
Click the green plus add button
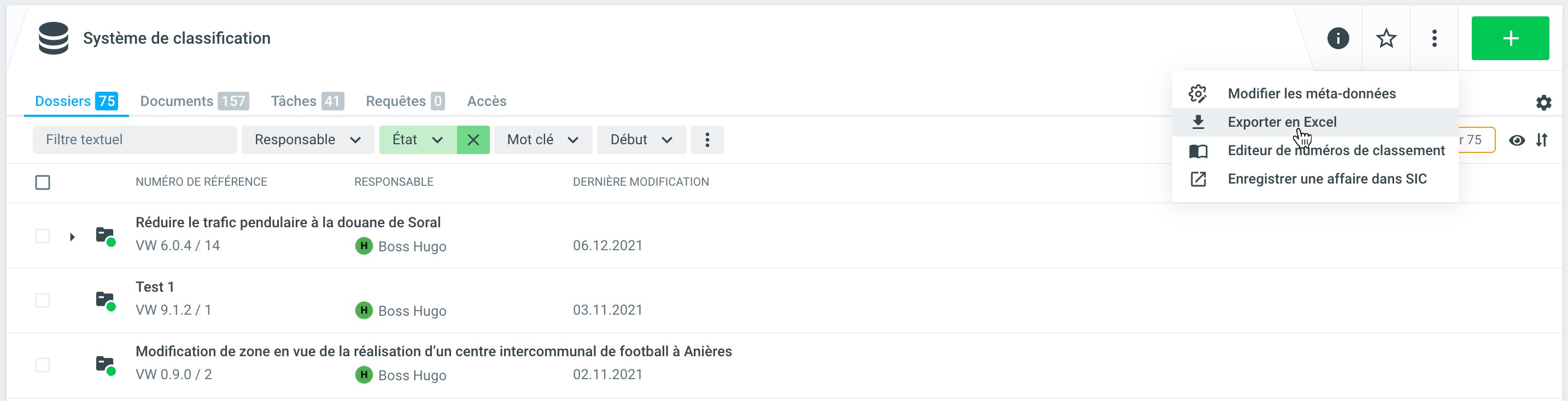[x=1509, y=38]
